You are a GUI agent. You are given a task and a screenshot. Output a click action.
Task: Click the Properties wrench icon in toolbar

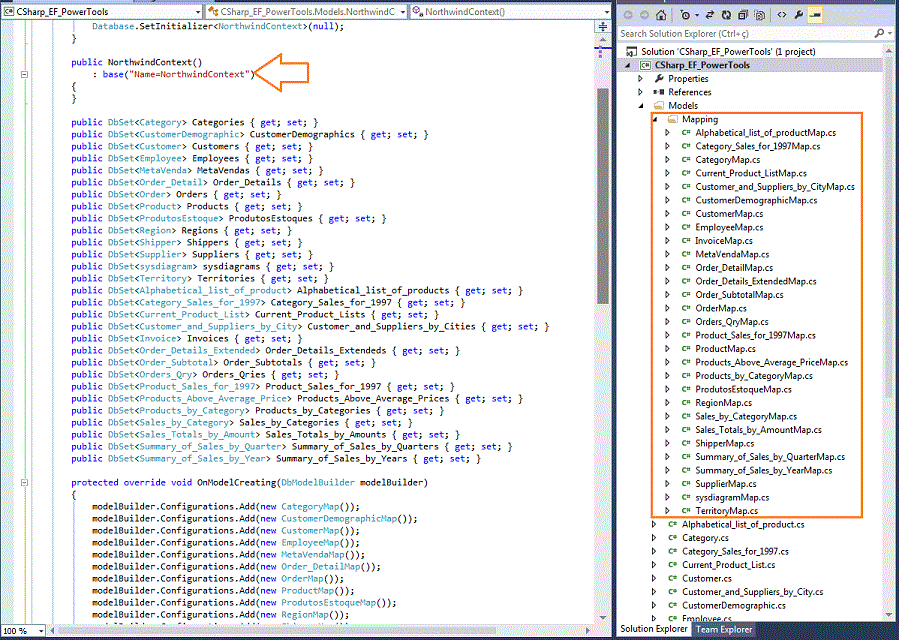tap(798, 15)
